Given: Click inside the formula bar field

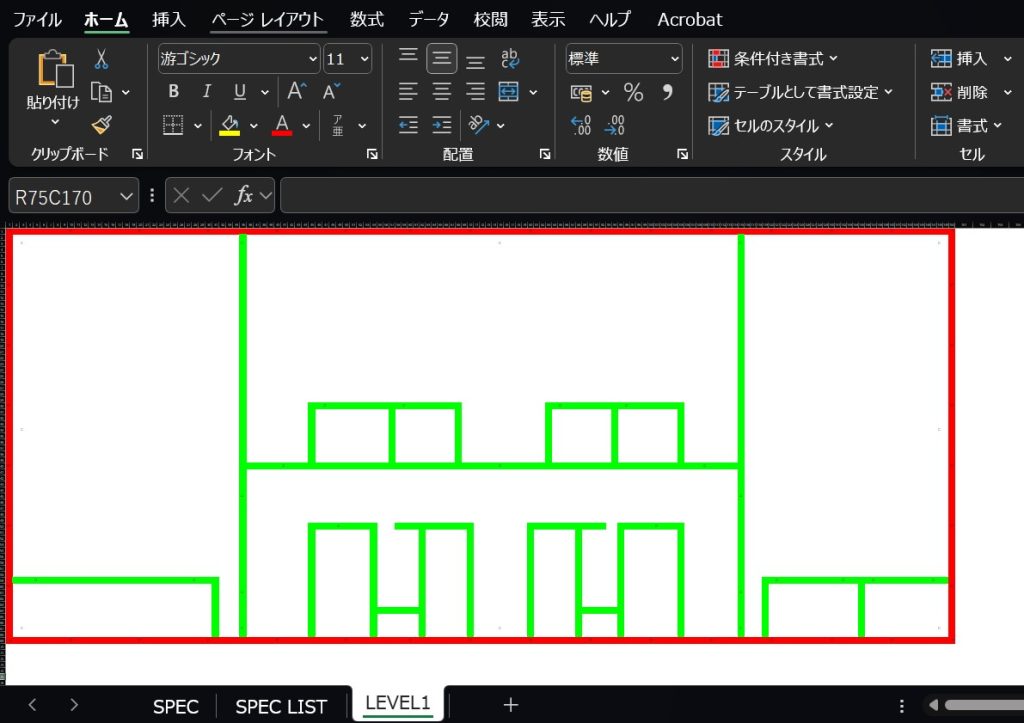Looking at the screenshot, I should 650,196.
